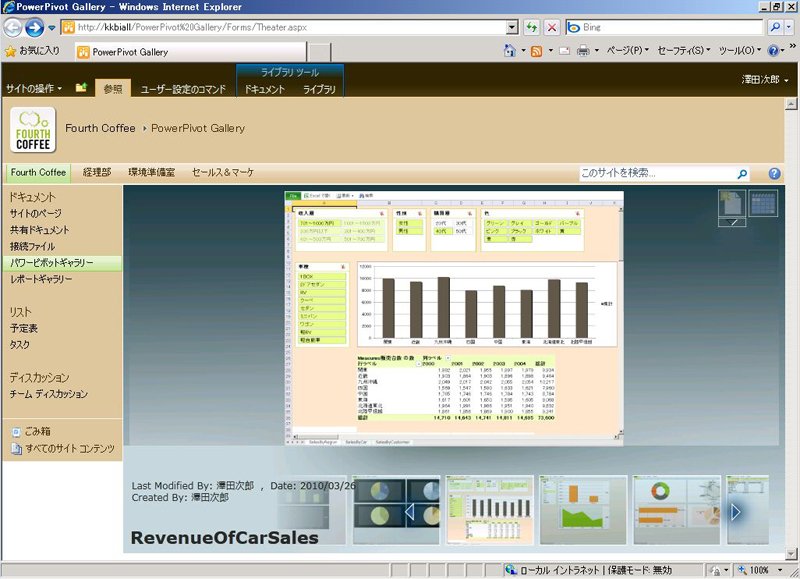Click the Bing magnifier search button

point(775,27)
